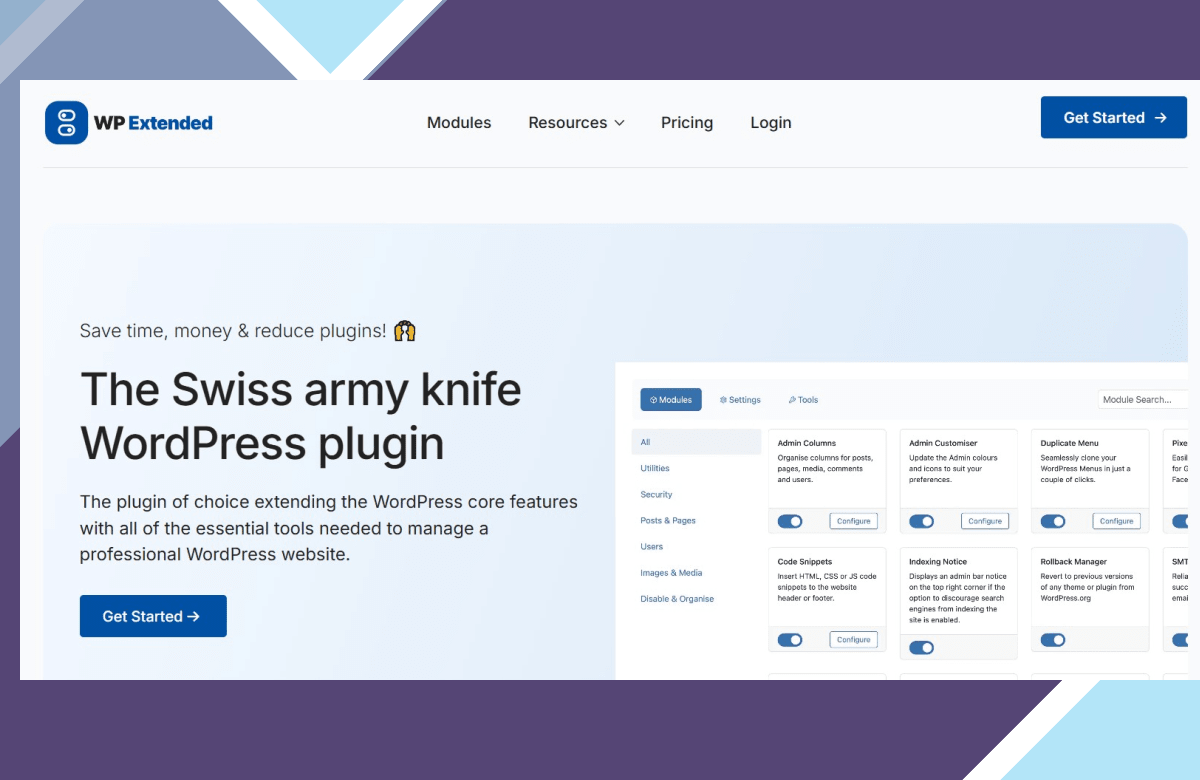This screenshot has height=780, width=1200.
Task: Go to the Login page
Action: (771, 123)
